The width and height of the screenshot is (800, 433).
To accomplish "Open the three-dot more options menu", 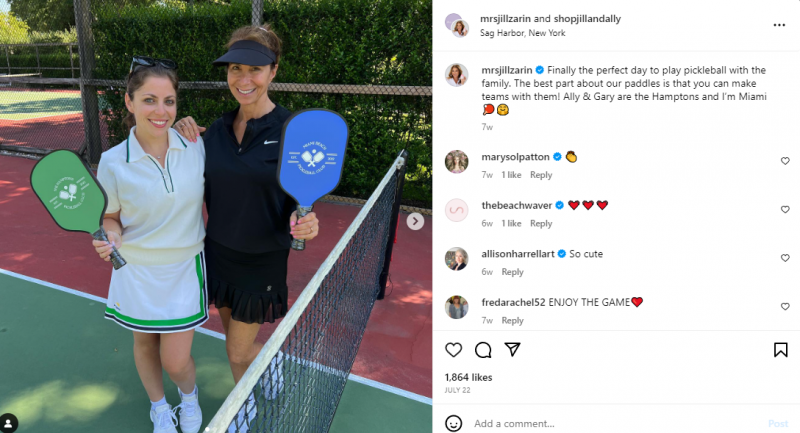I will coord(779,25).
